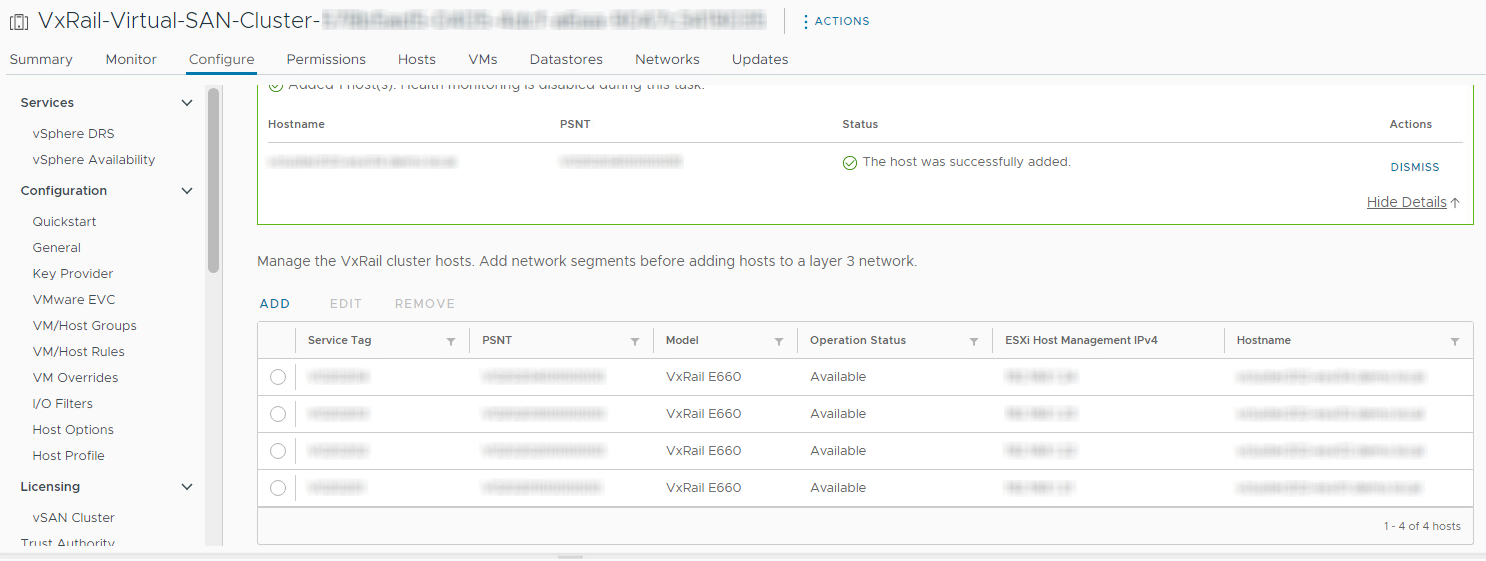The height and width of the screenshot is (561, 1486).
Task: Click the ESXi Host Management IPv4 header
Action: (x=1081, y=341)
